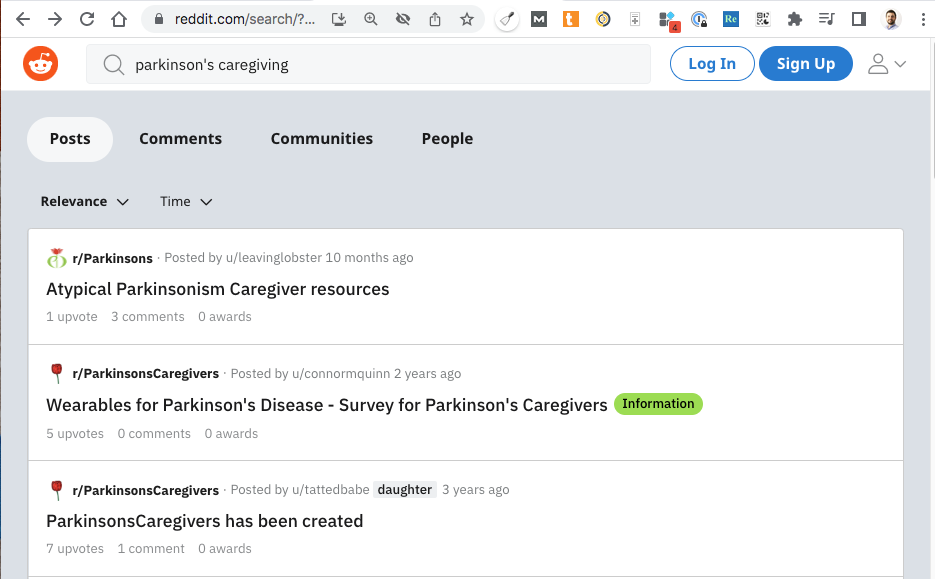The width and height of the screenshot is (935, 579).
Task: Select the Posts tab
Action: pyautogui.click(x=70, y=139)
